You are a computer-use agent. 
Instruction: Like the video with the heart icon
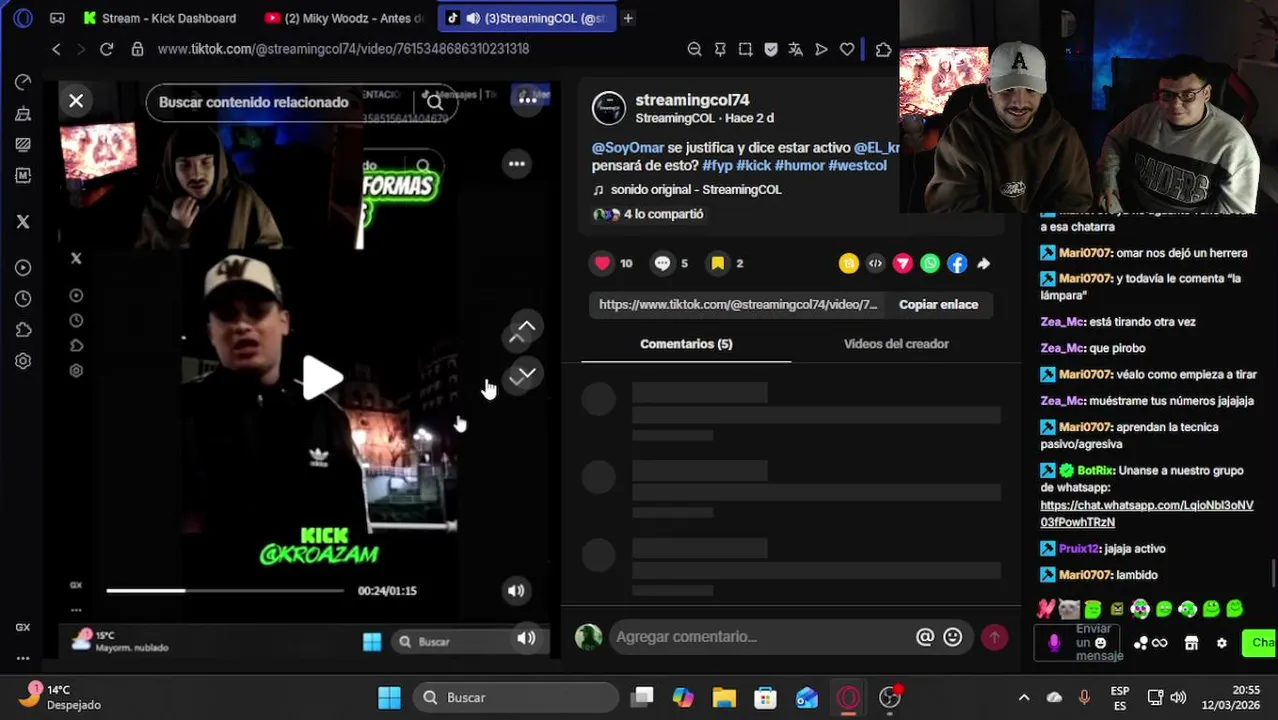point(602,263)
